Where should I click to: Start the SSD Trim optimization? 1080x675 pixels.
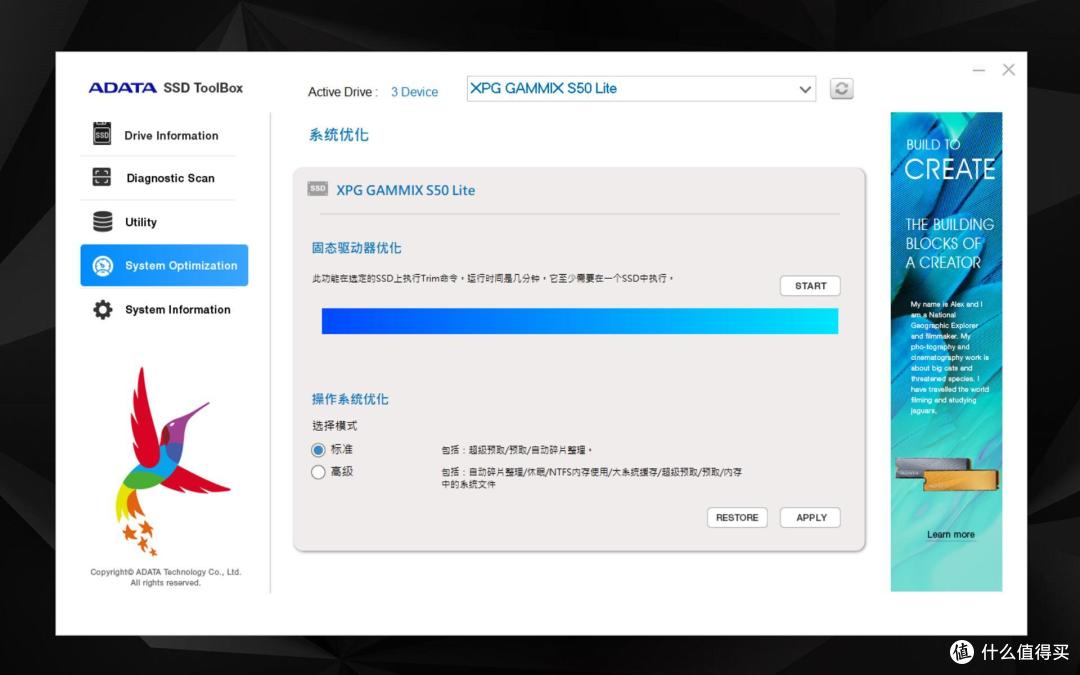(x=810, y=286)
